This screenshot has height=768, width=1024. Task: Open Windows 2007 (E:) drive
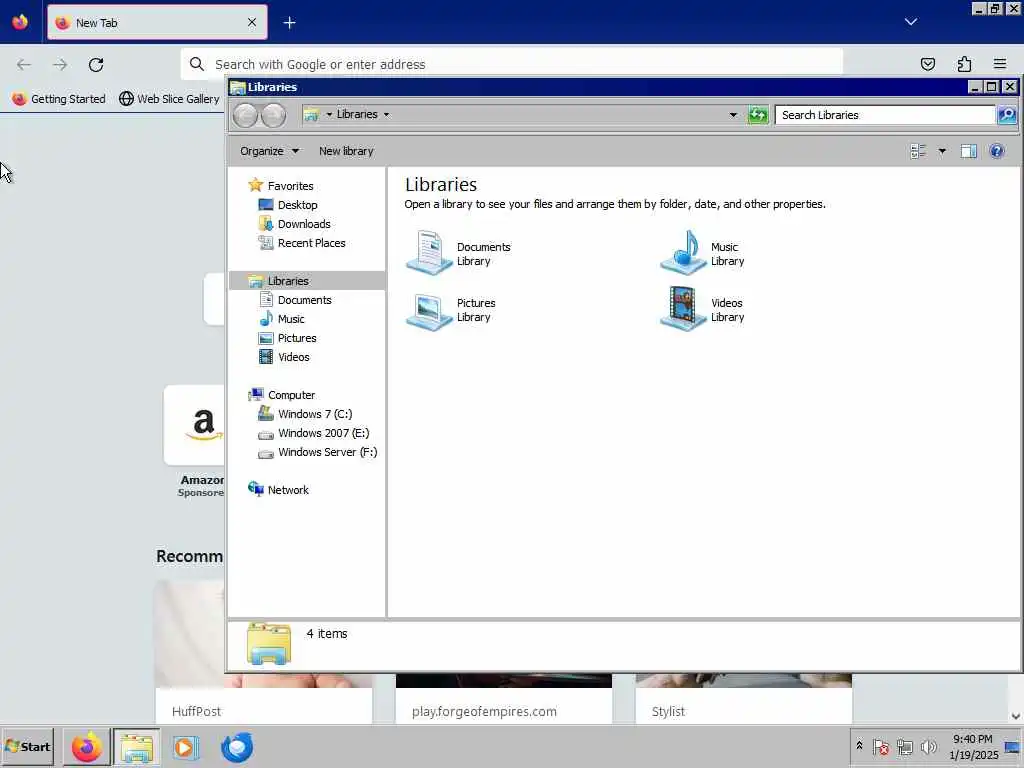[323, 433]
